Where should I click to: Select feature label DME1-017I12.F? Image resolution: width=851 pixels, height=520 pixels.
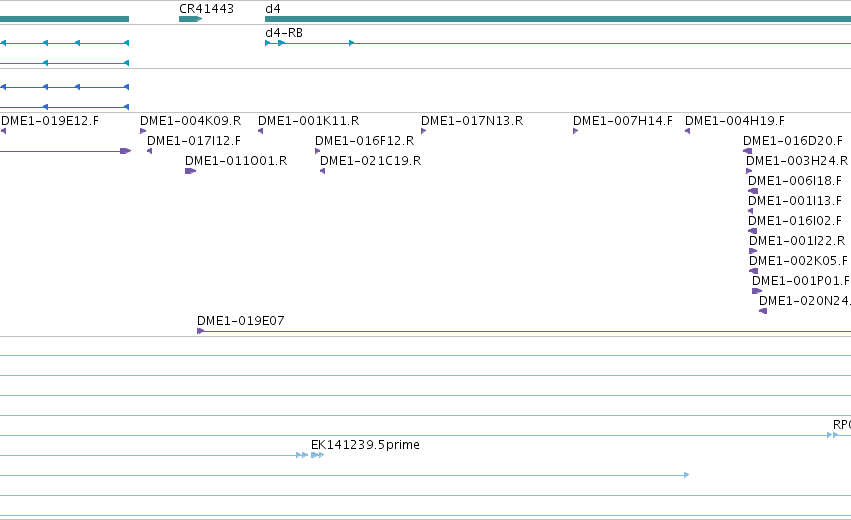(194, 141)
